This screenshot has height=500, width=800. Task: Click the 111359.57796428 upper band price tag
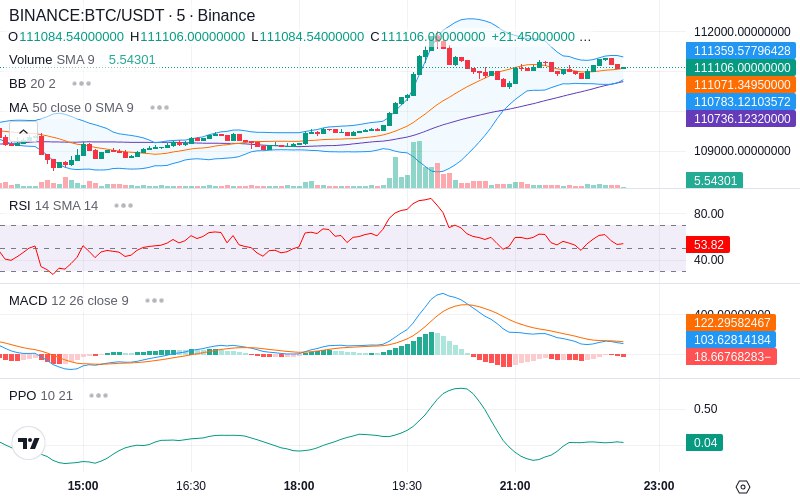coord(741,51)
